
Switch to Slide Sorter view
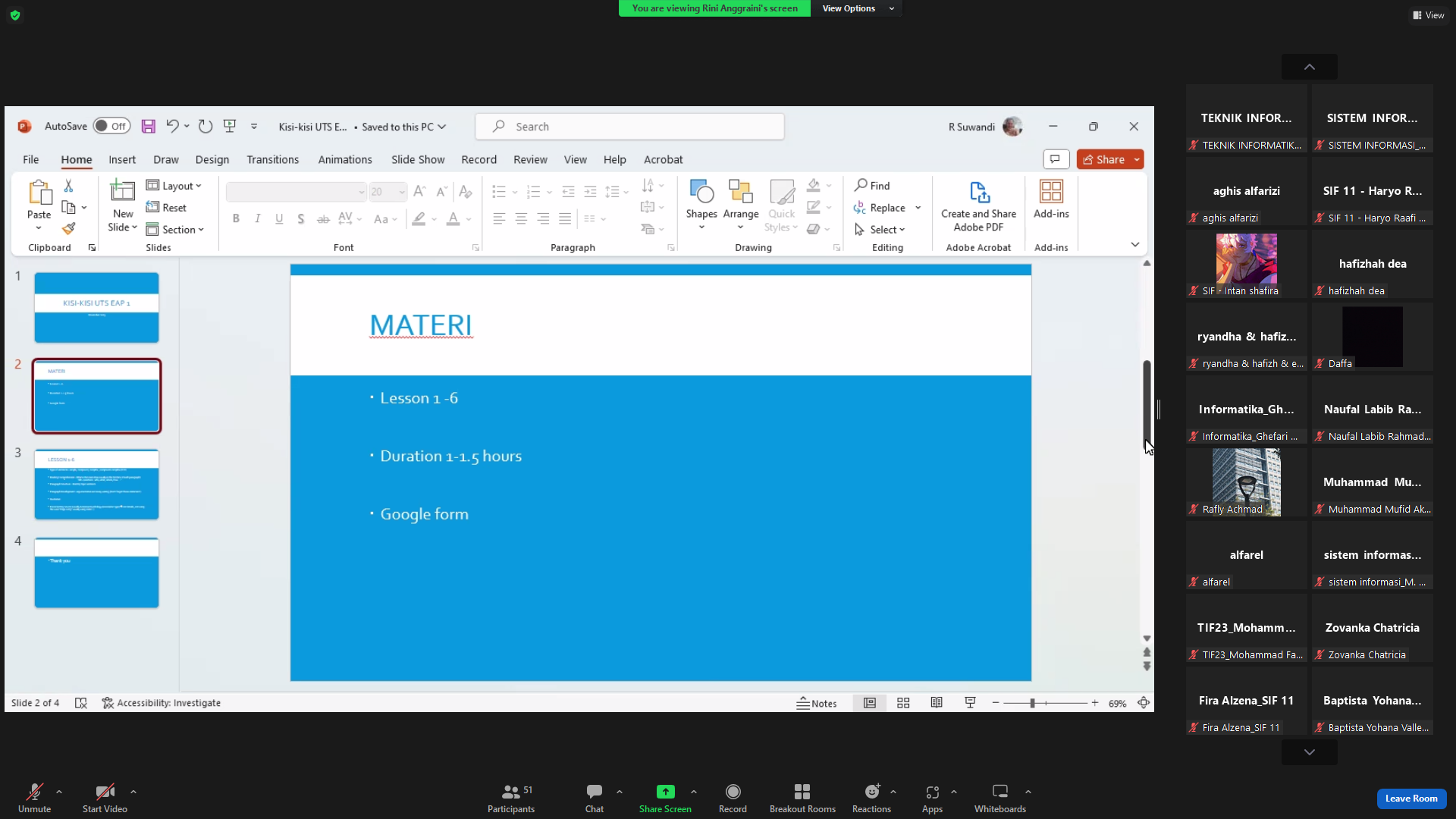point(903,703)
